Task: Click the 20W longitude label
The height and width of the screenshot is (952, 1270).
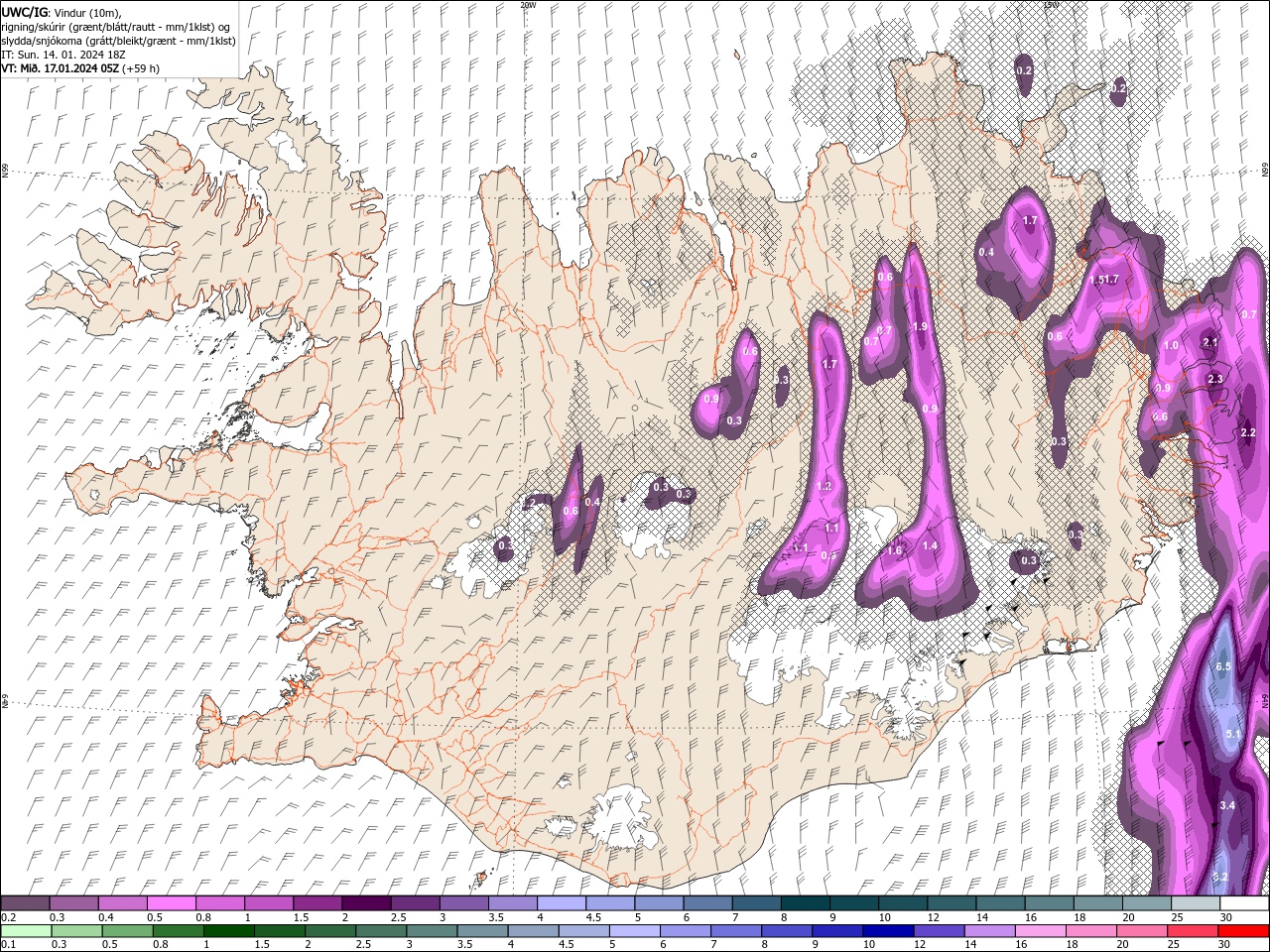Action: [528, 5]
